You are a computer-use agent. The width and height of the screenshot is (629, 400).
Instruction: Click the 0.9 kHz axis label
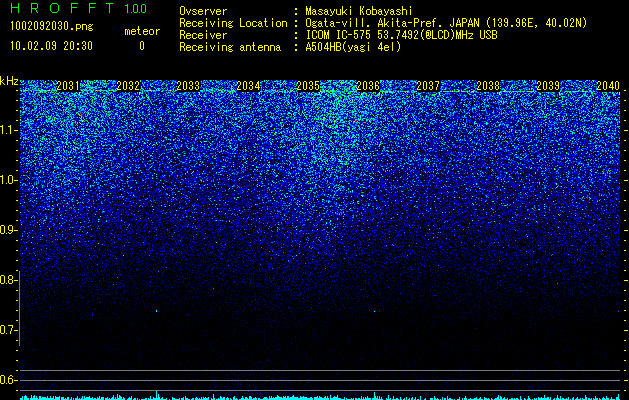[x=8, y=230]
